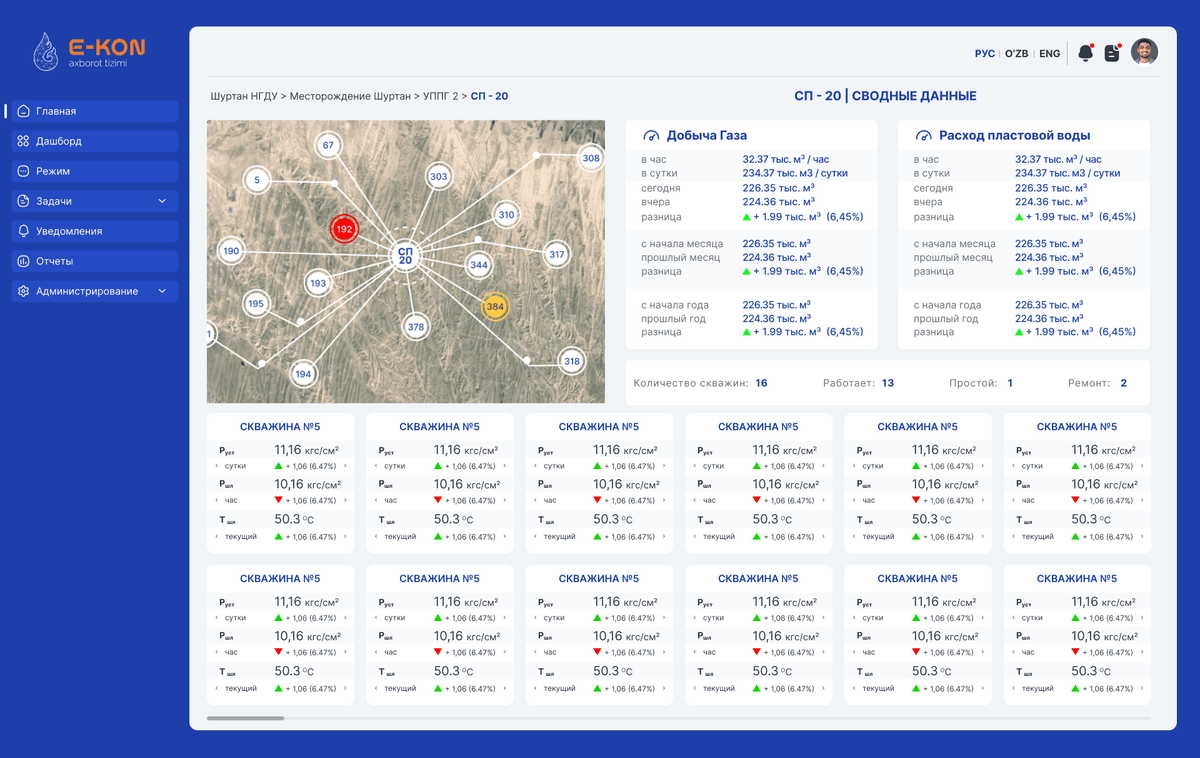The height and width of the screenshot is (758, 1200).
Task: Select yellow well marker 384 on map
Action: click(495, 306)
